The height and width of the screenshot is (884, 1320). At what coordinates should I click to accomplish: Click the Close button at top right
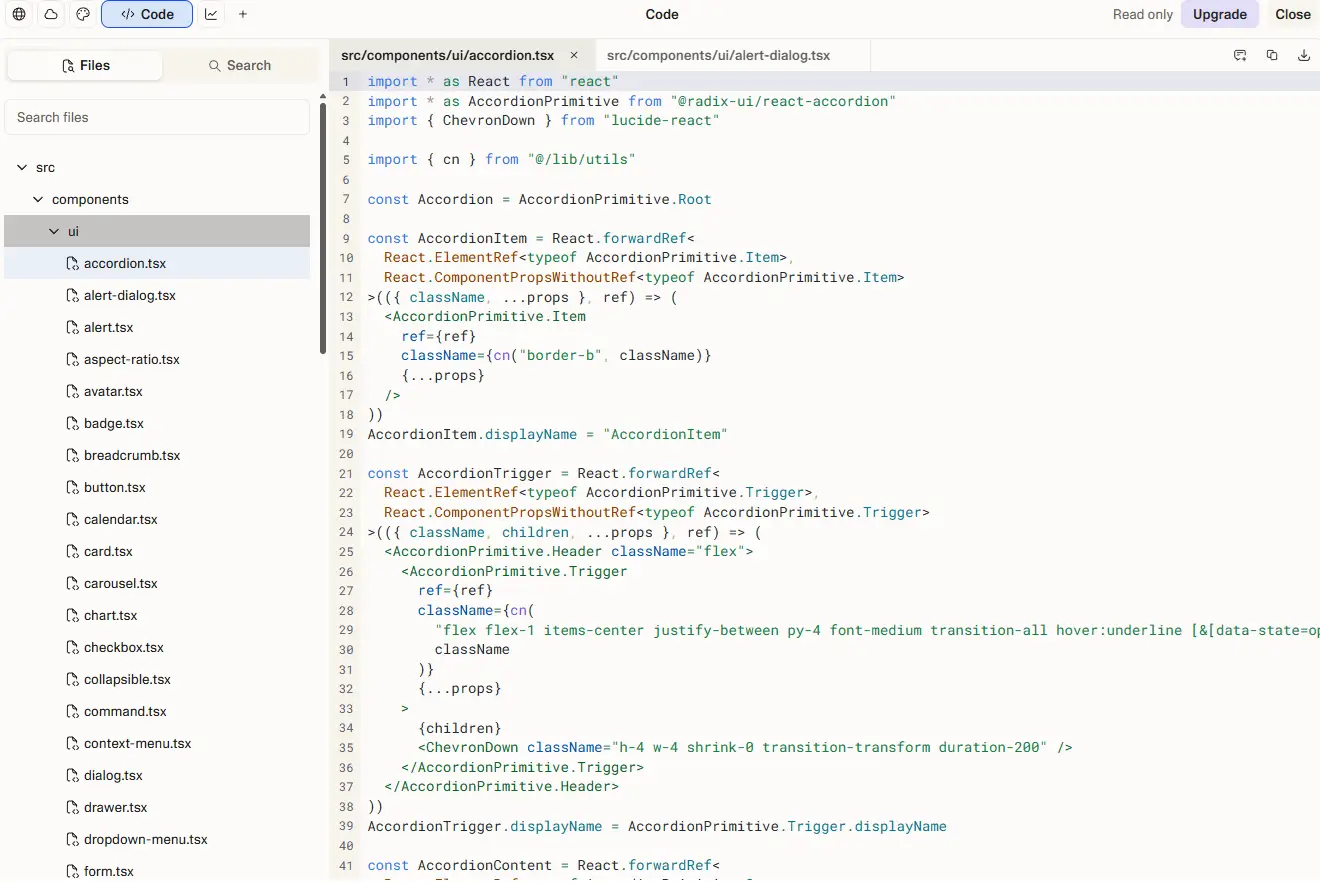[1292, 14]
